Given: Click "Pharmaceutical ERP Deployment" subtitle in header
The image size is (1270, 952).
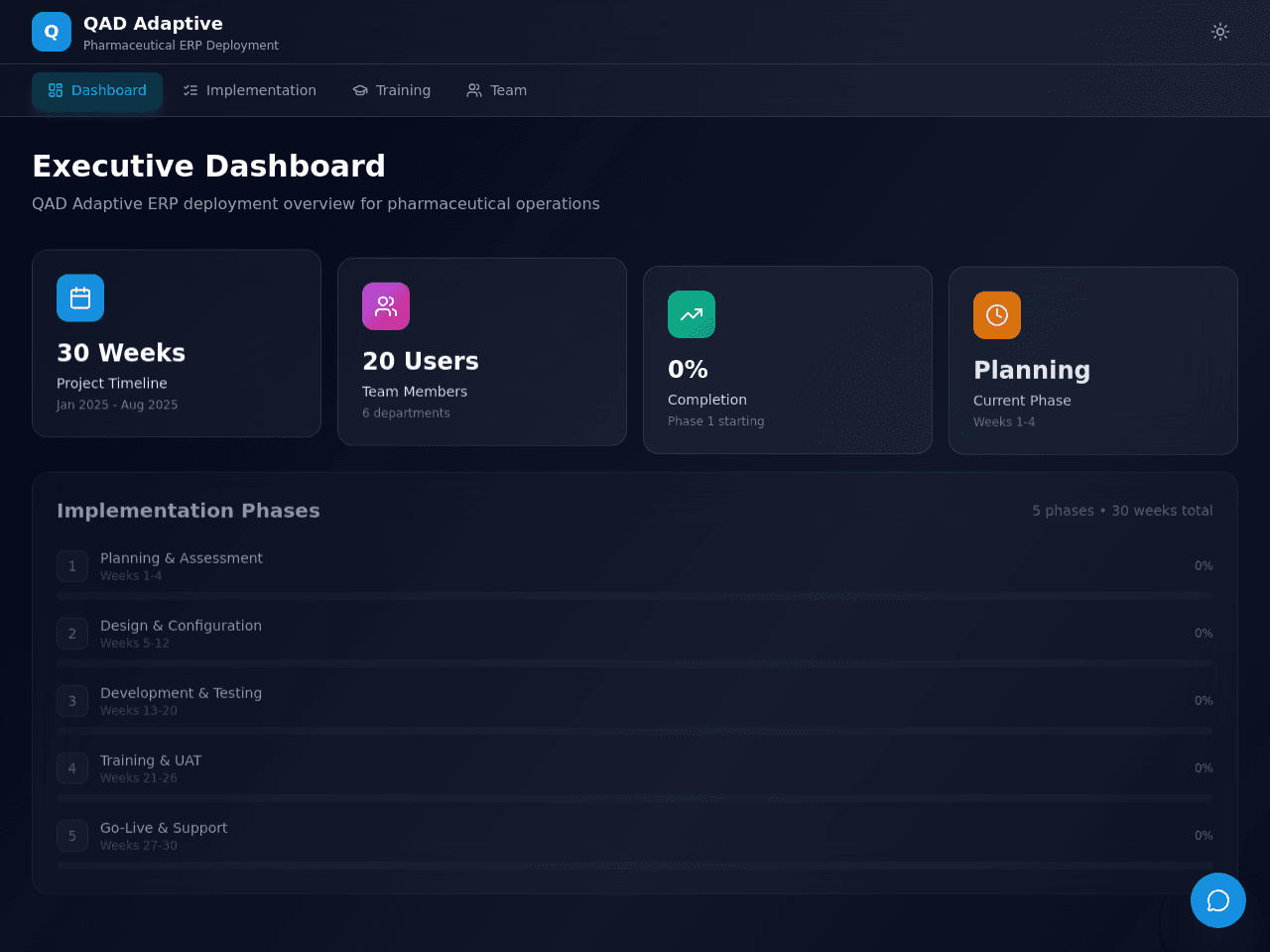Looking at the screenshot, I should pos(181,46).
